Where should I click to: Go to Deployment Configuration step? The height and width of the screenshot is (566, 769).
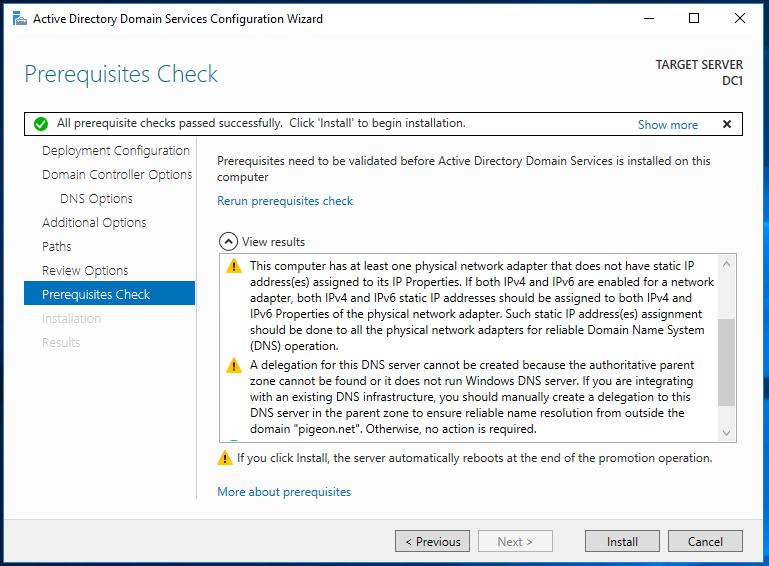[116, 151]
